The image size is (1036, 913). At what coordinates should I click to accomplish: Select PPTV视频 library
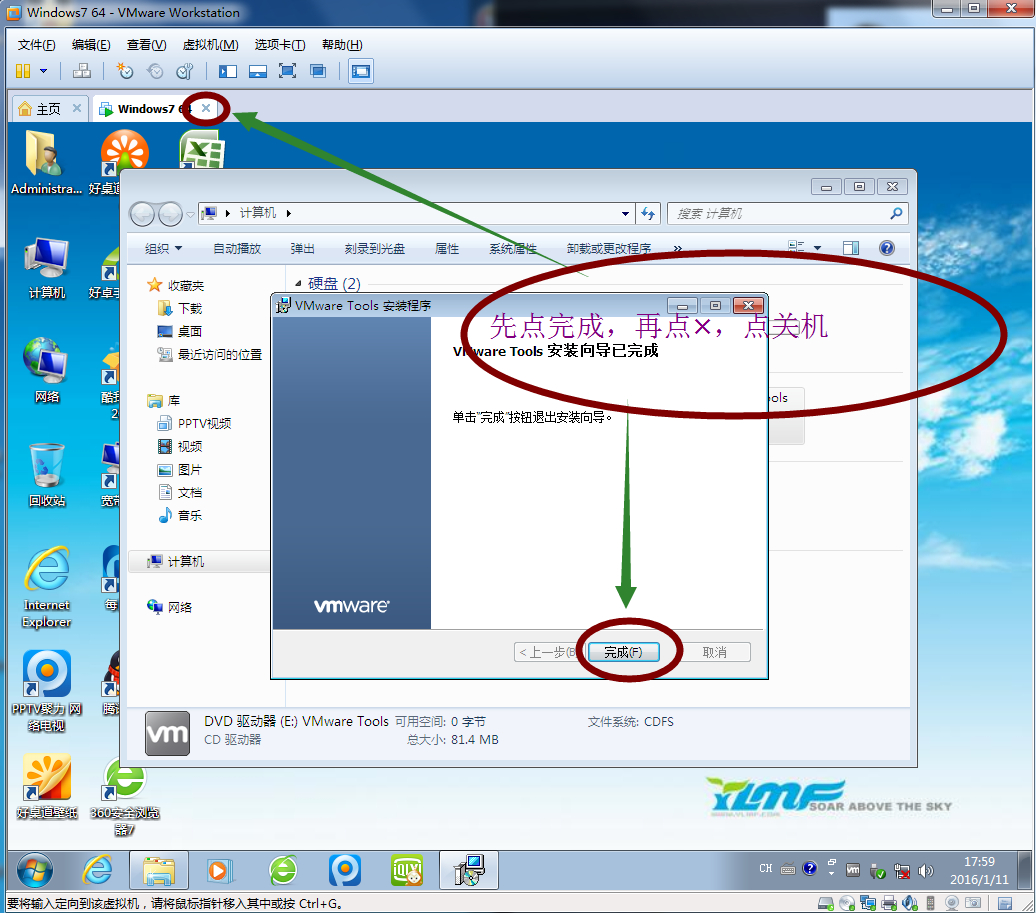(x=194, y=423)
